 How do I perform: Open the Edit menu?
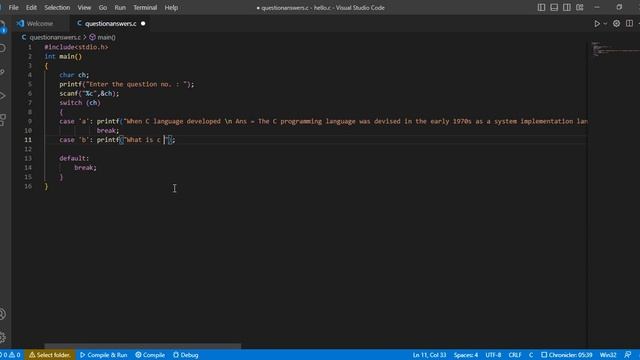(31, 7)
